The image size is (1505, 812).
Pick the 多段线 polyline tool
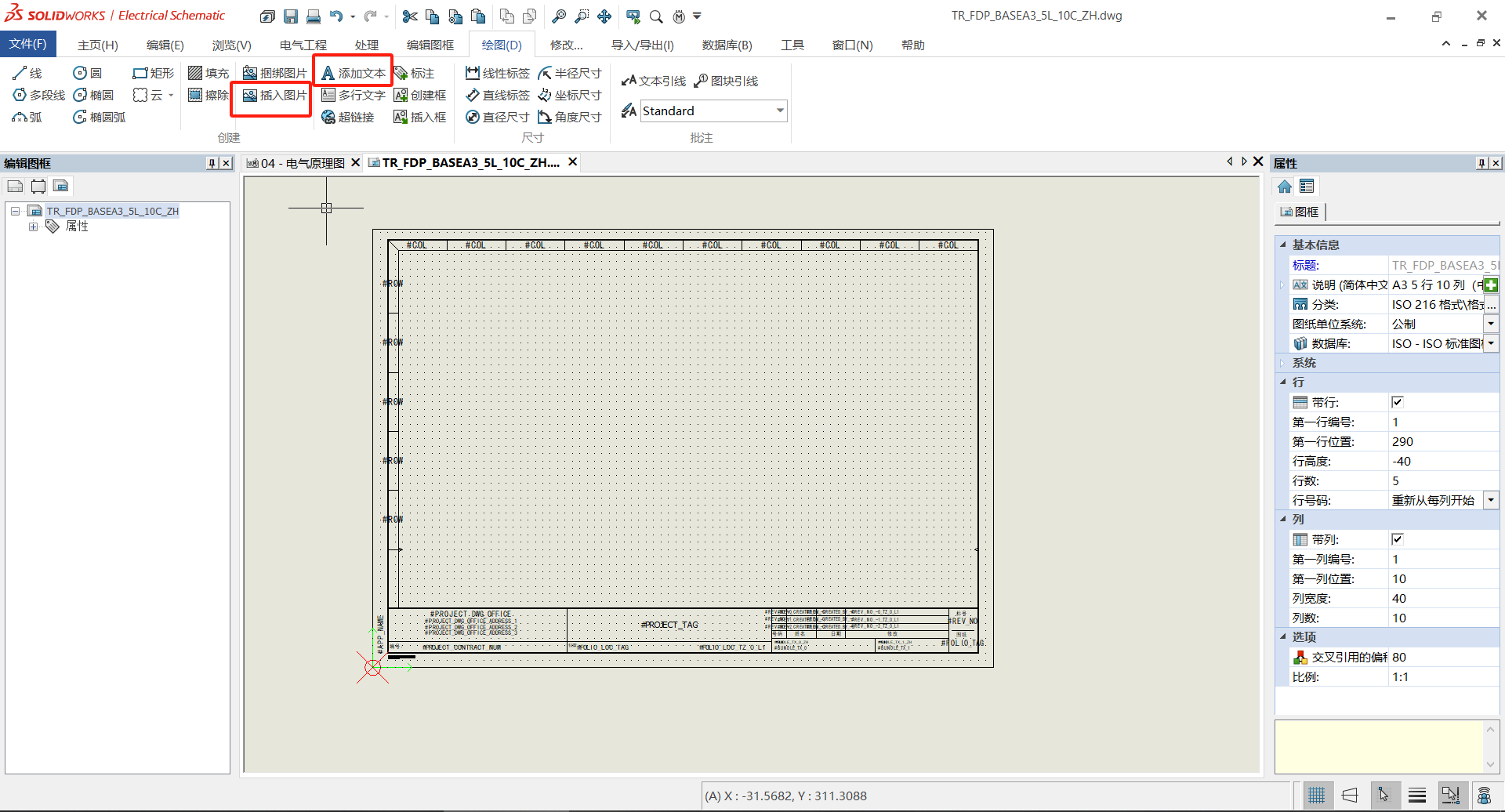coord(39,95)
